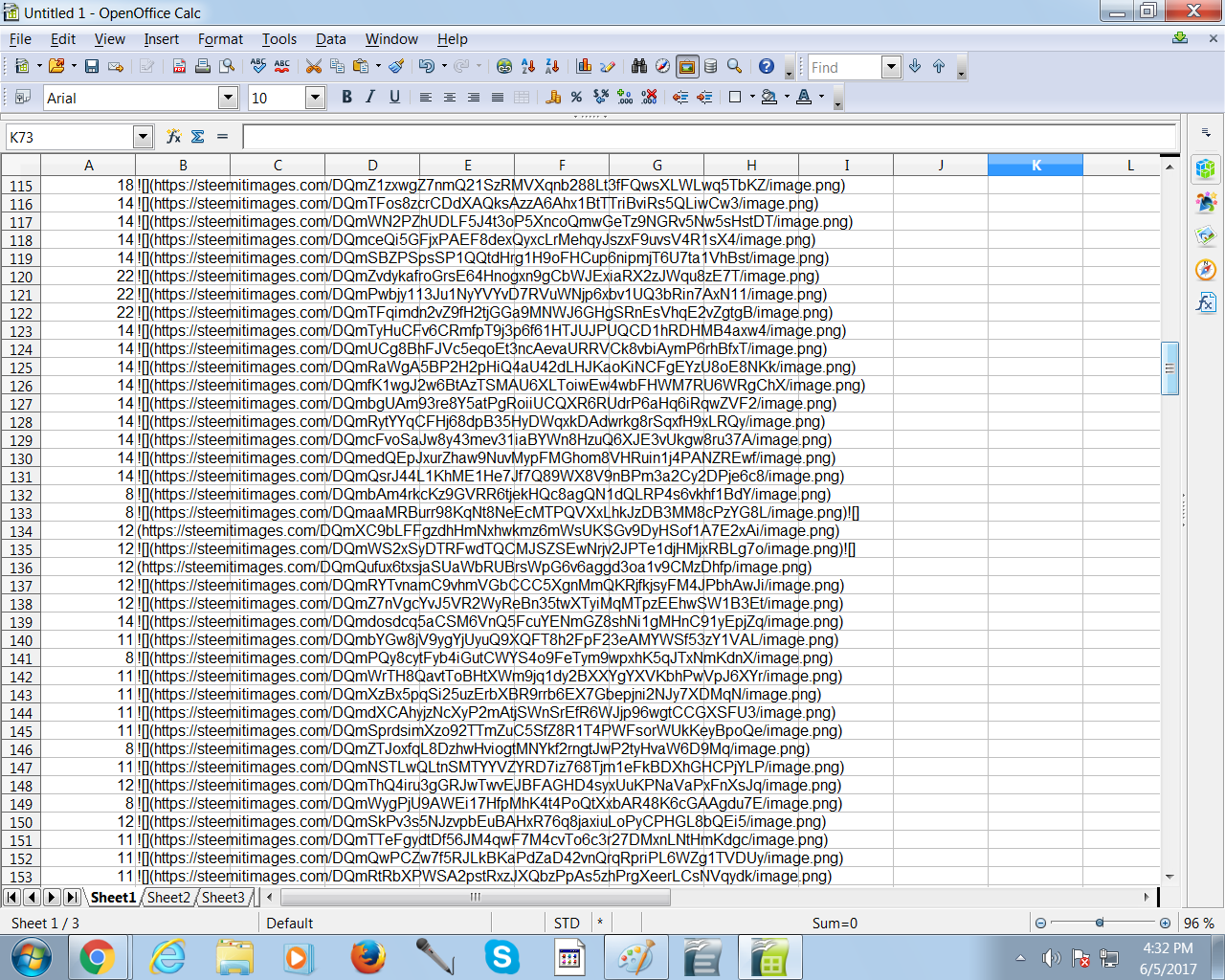Click the Font Color swatch
The width and height of the screenshot is (1225, 980).
pyautogui.click(x=804, y=97)
